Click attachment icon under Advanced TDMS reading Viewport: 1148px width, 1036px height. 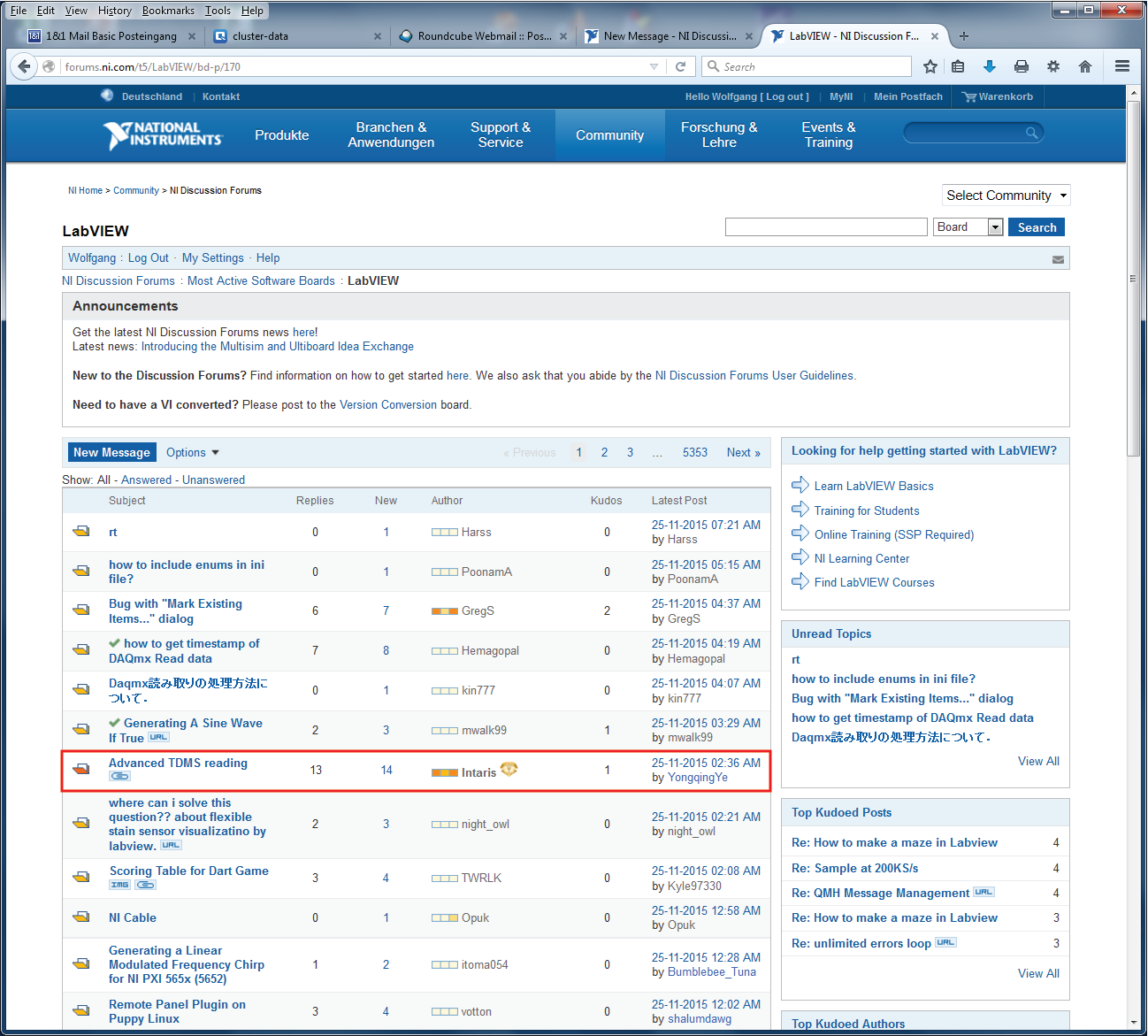point(119,777)
